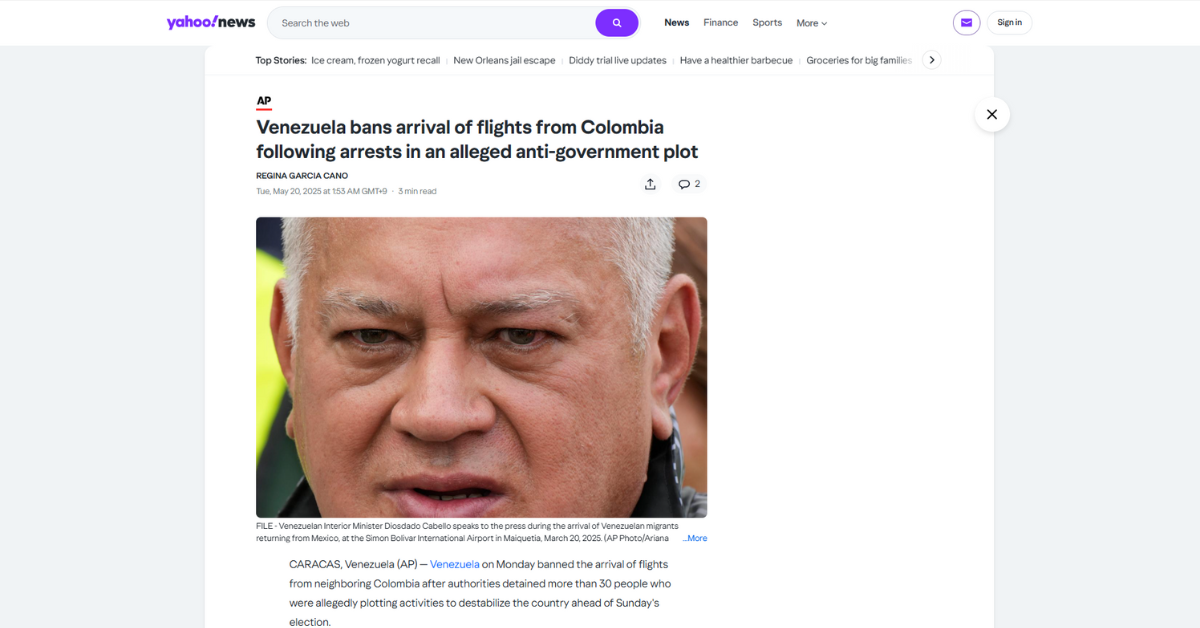The image size is (1200, 628).
Task: Open New Orleans jail escape story
Action: (x=504, y=60)
